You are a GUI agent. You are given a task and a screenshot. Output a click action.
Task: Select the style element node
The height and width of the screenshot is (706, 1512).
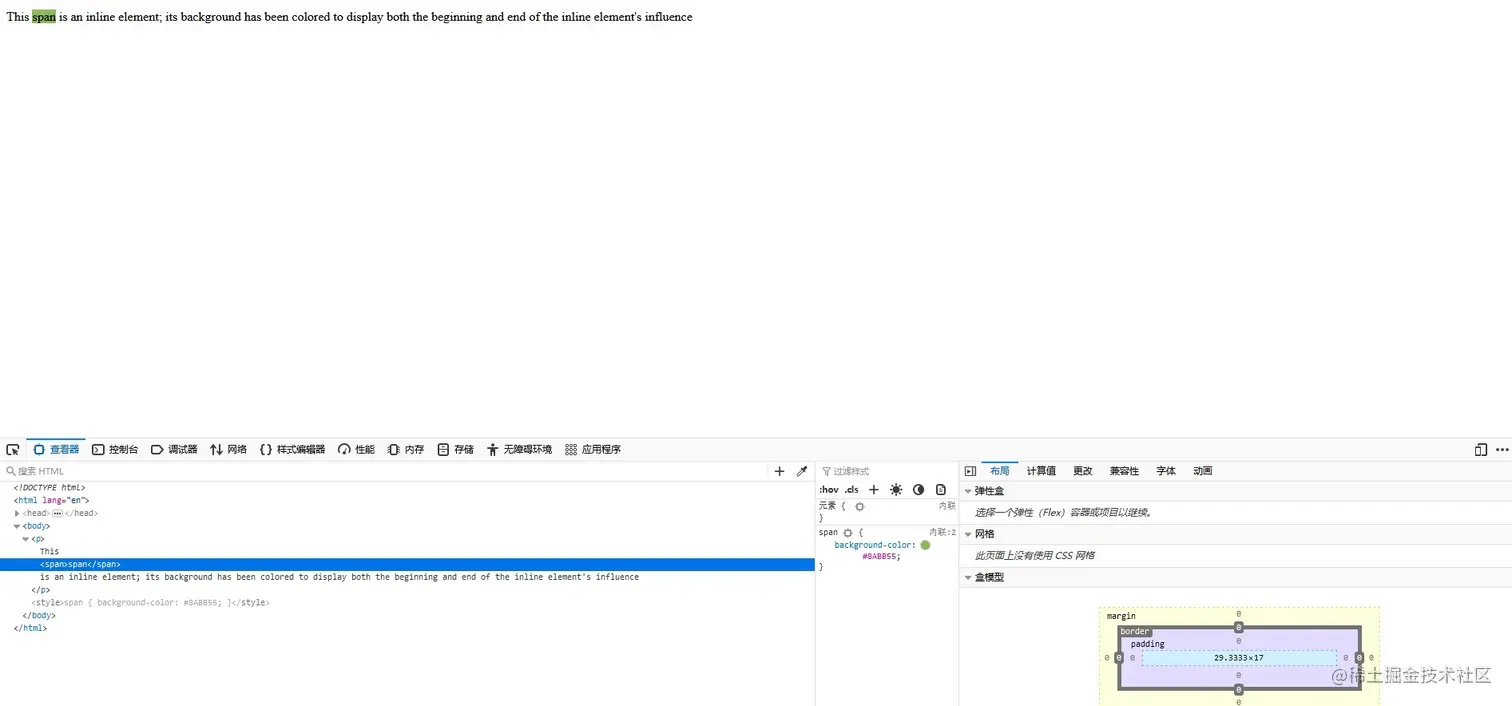(x=150, y=603)
